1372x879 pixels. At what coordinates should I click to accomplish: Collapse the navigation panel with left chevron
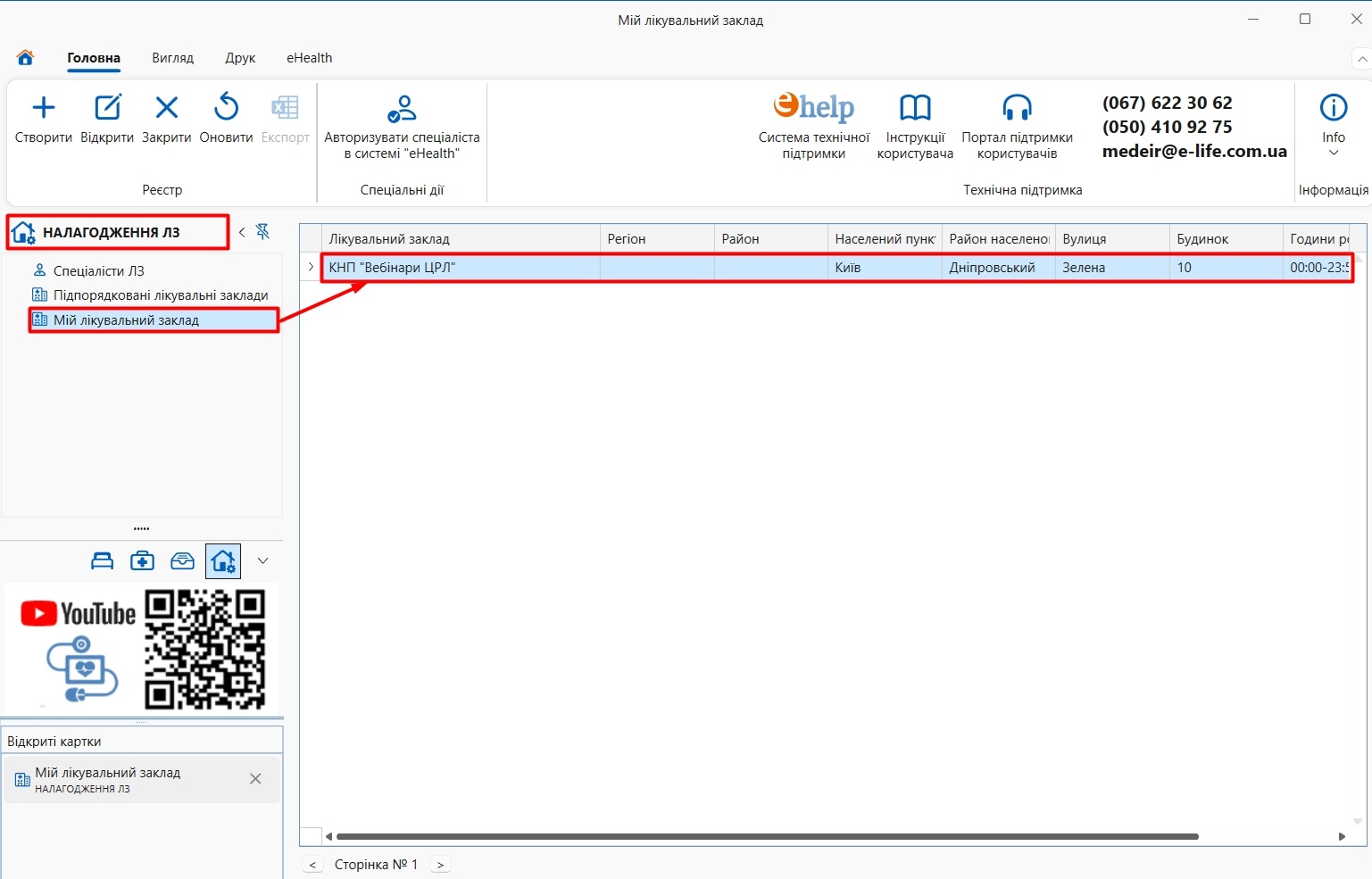[242, 232]
